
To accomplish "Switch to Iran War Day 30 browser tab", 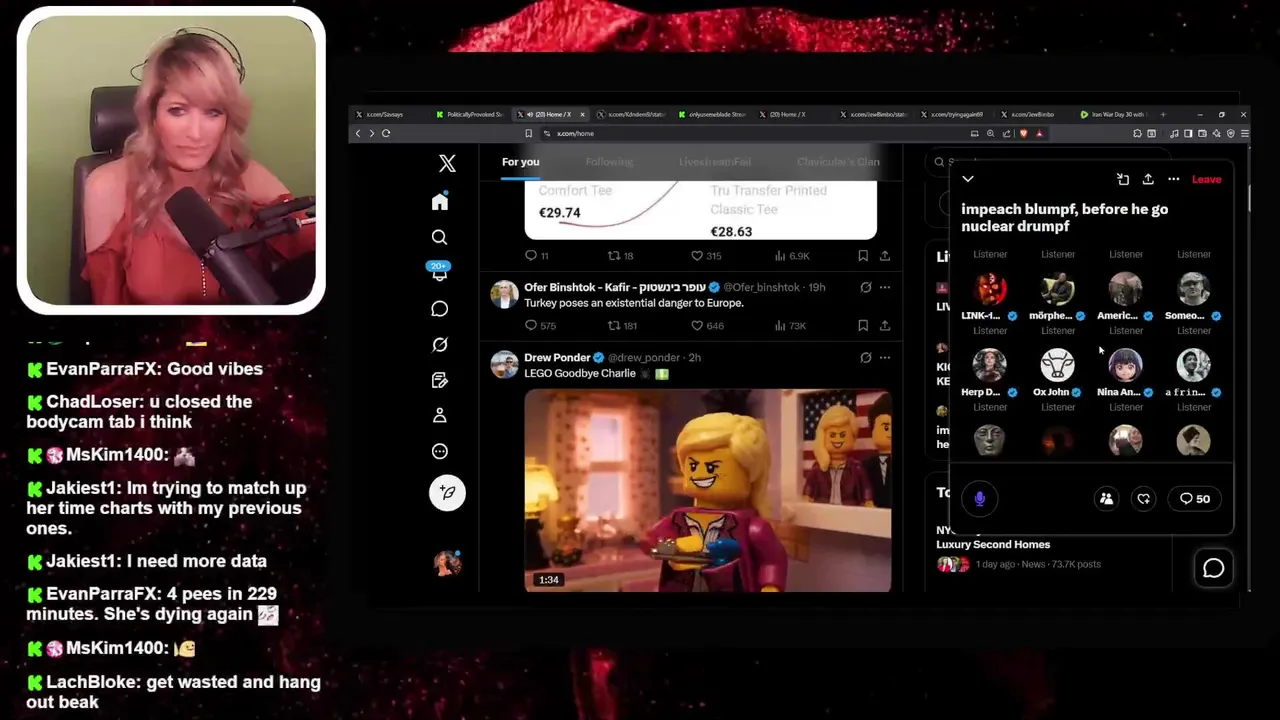I will (1113, 114).
